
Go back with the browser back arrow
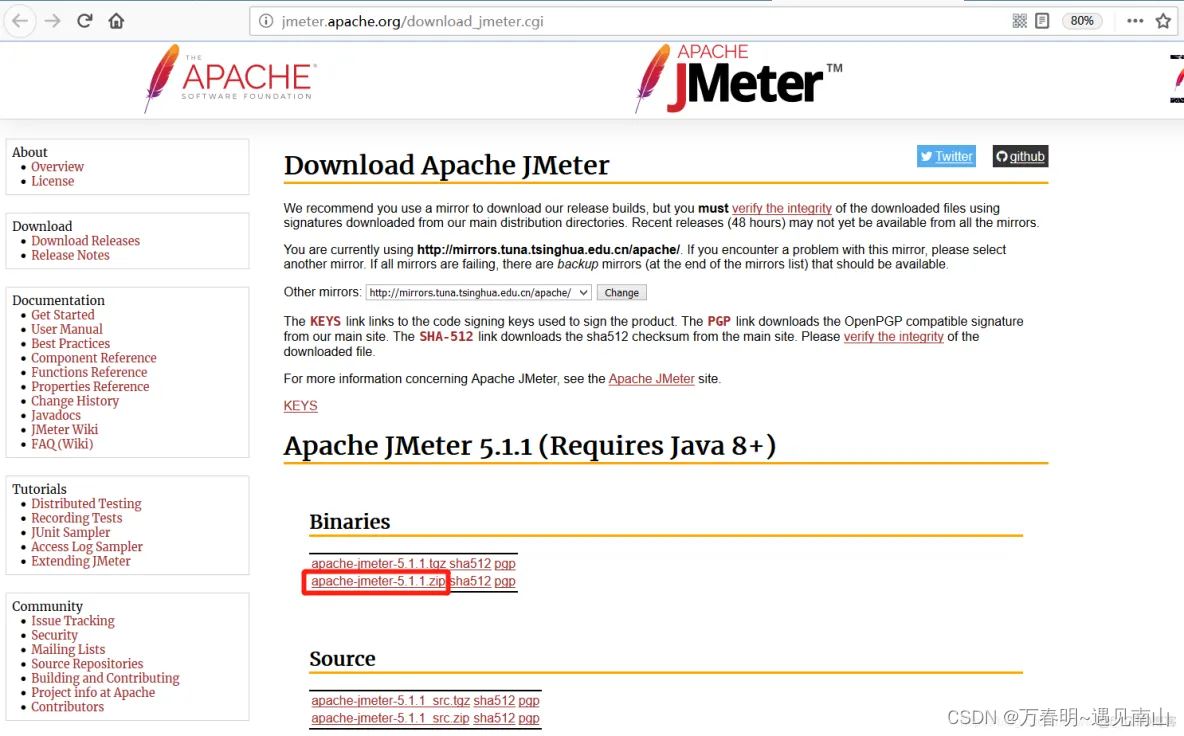20,21
